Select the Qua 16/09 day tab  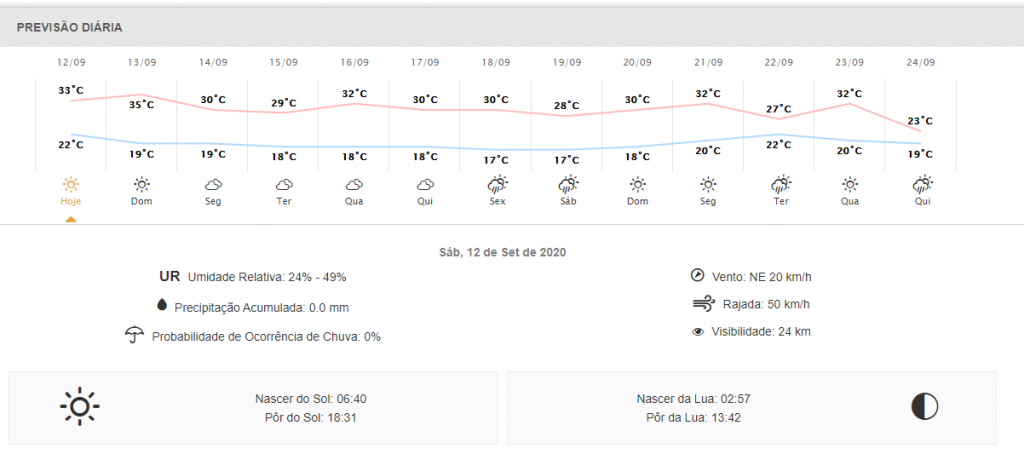click(x=354, y=201)
